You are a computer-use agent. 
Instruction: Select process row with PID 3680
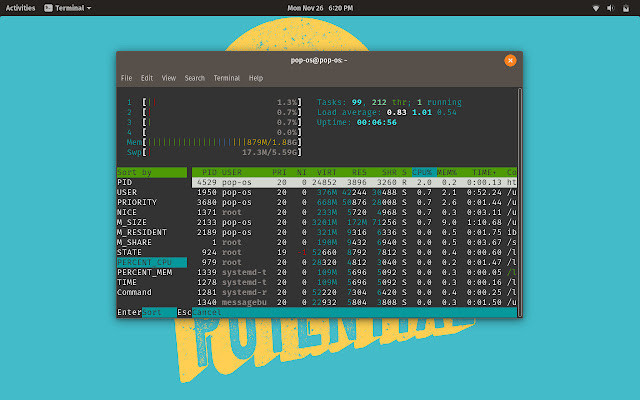pos(354,202)
